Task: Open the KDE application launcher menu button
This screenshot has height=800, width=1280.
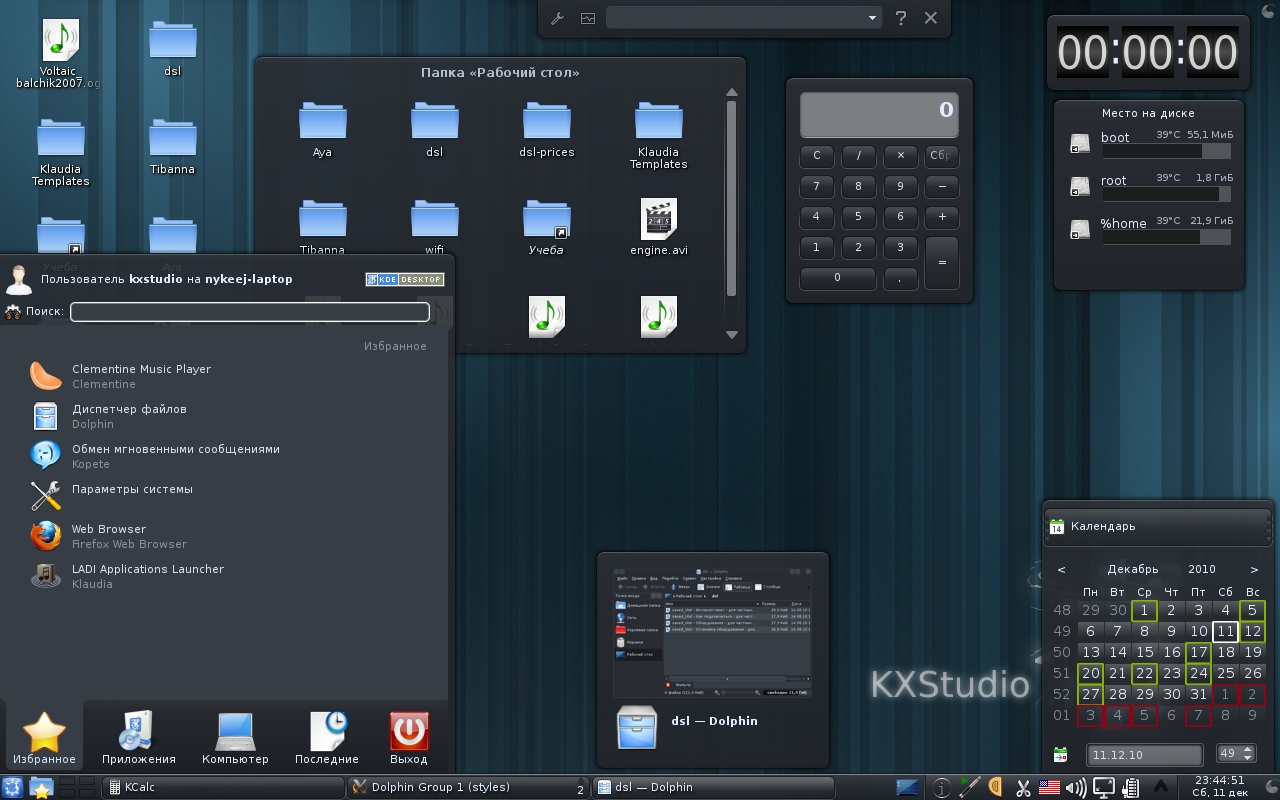Action: point(14,788)
